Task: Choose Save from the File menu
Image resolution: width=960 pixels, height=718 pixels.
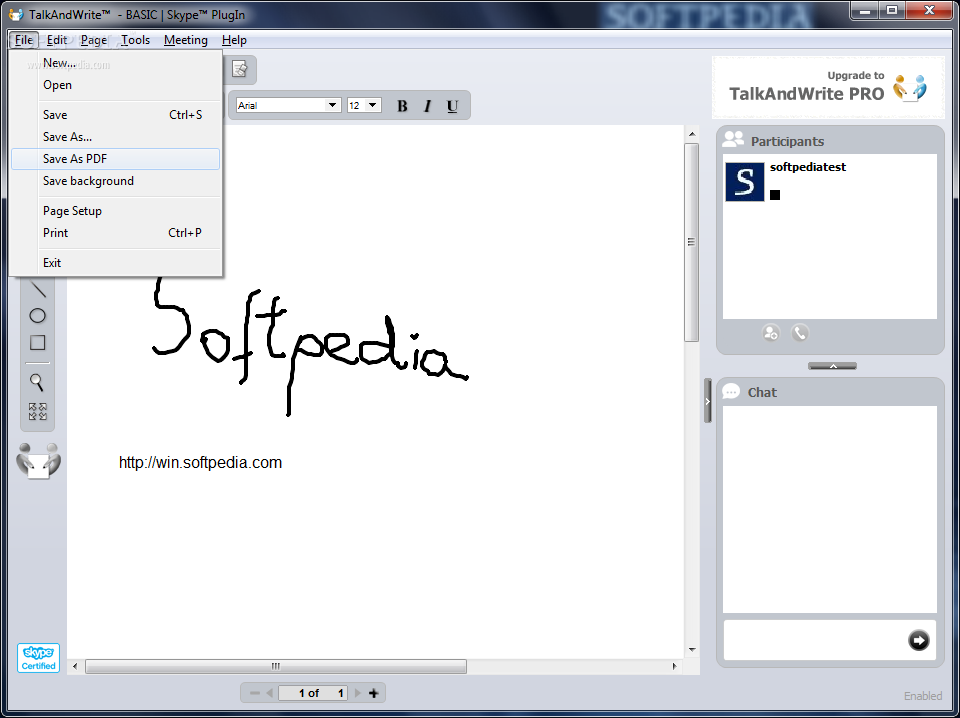Action: pos(115,115)
